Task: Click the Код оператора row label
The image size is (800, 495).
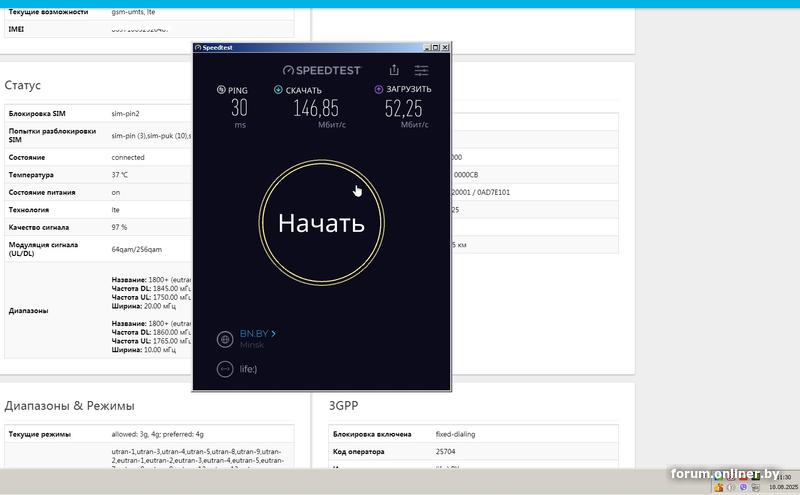Action: click(359, 452)
